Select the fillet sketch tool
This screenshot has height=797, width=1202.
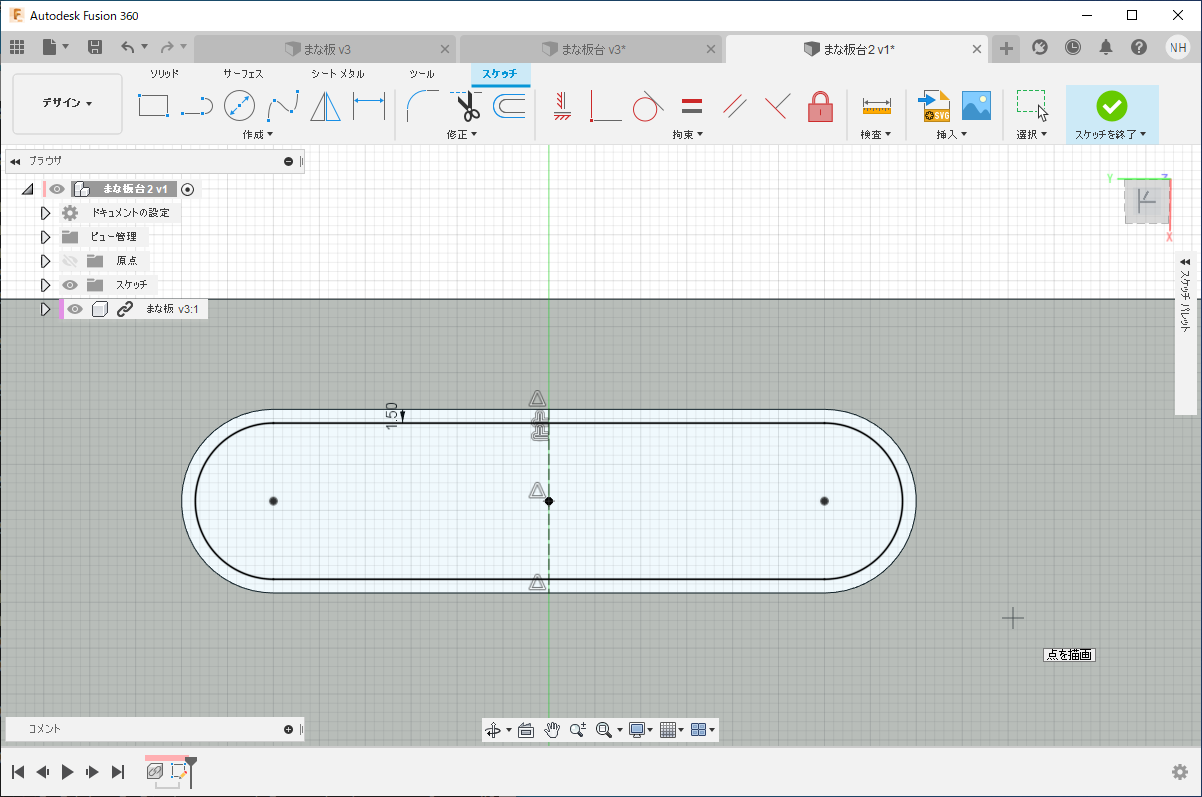pos(422,105)
